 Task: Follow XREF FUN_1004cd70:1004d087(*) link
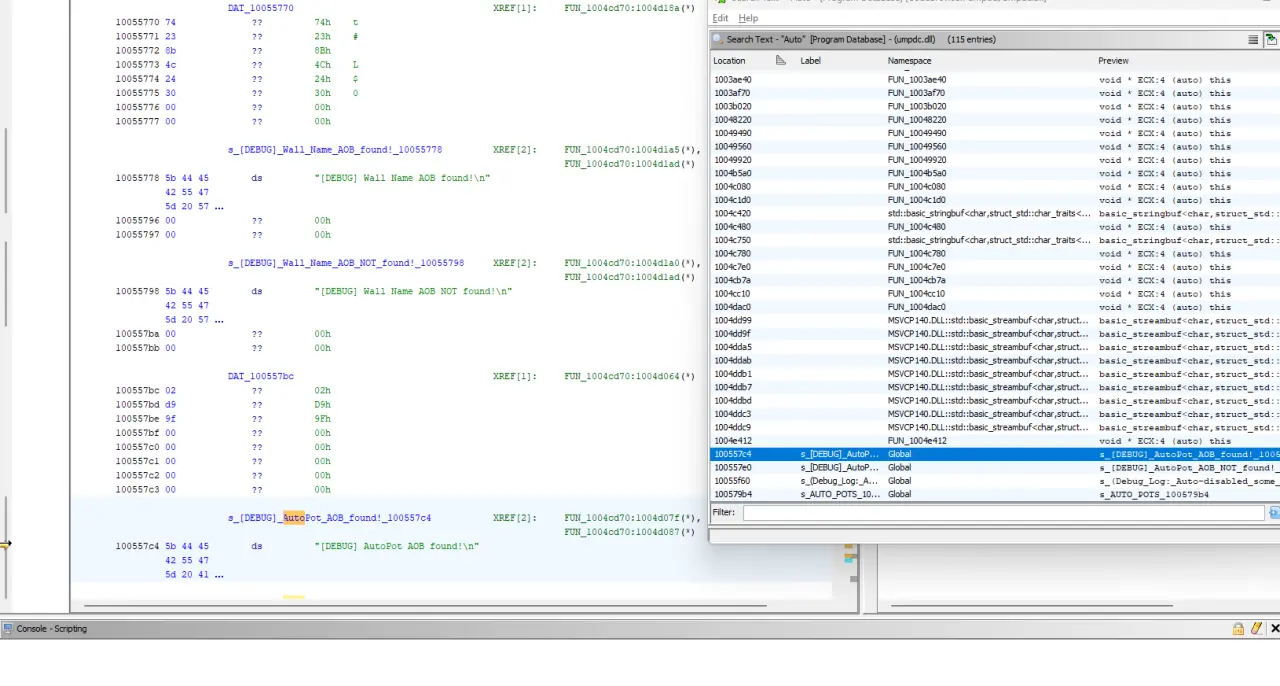pyautogui.click(x=630, y=532)
